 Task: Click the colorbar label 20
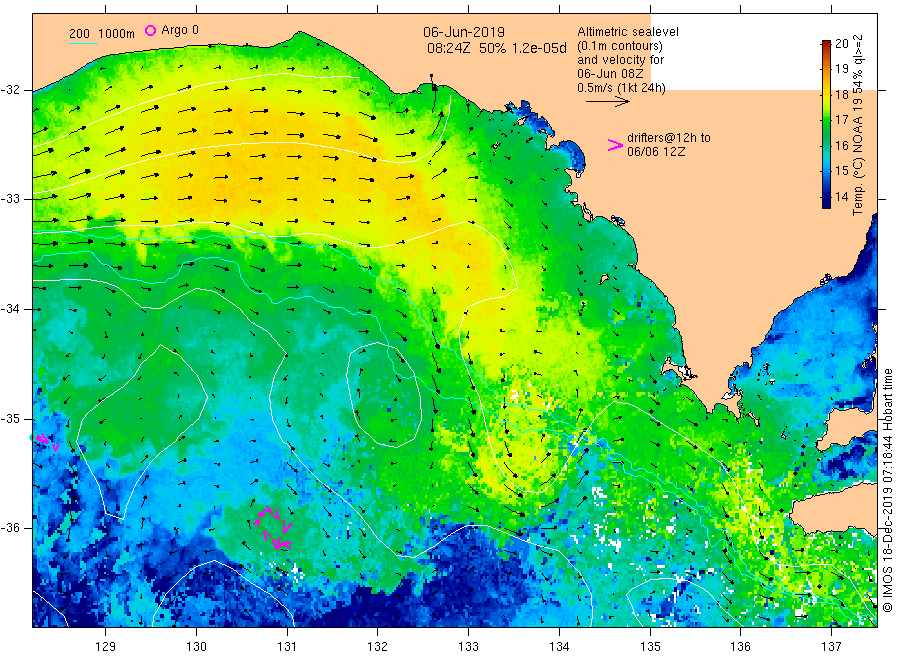841,44
